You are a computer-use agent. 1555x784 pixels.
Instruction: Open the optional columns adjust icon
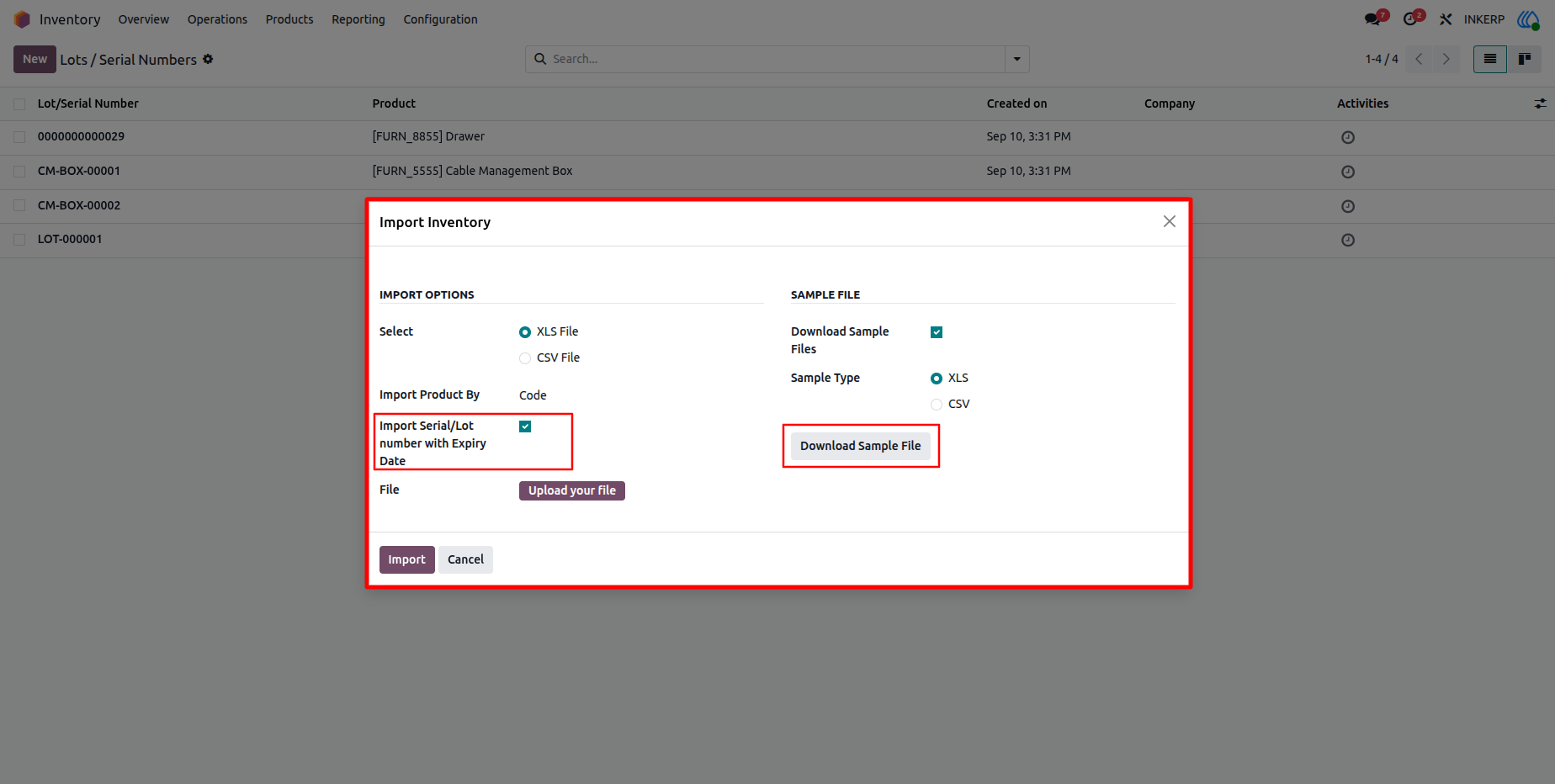pyautogui.click(x=1540, y=103)
